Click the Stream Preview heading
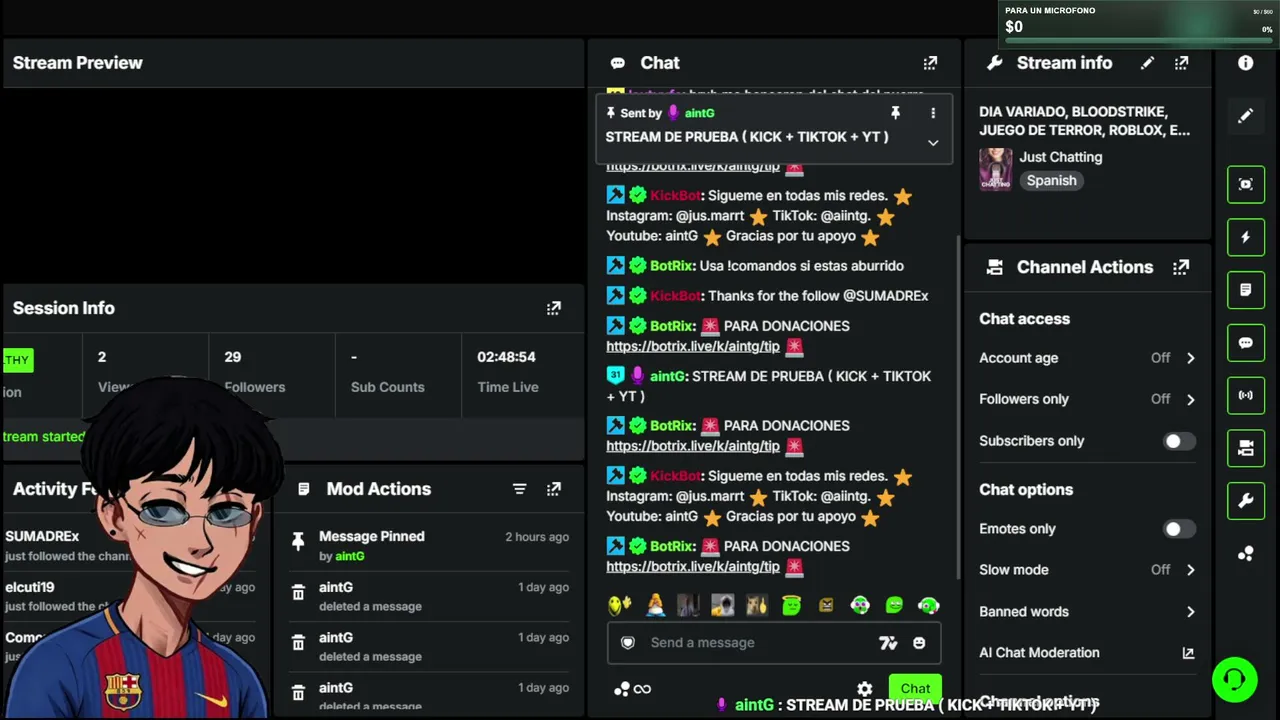This screenshot has height=720, width=1280. coord(78,63)
